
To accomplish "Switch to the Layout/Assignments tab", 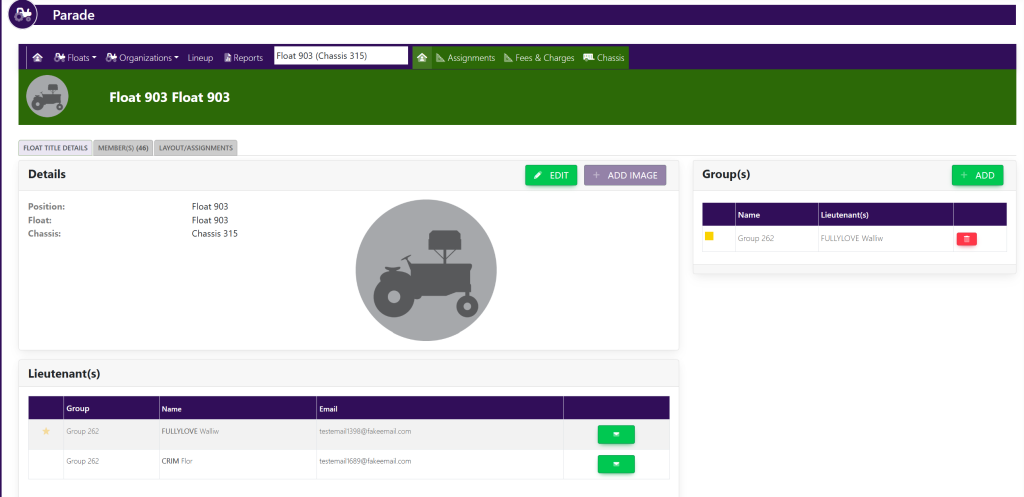I will coord(196,148).
